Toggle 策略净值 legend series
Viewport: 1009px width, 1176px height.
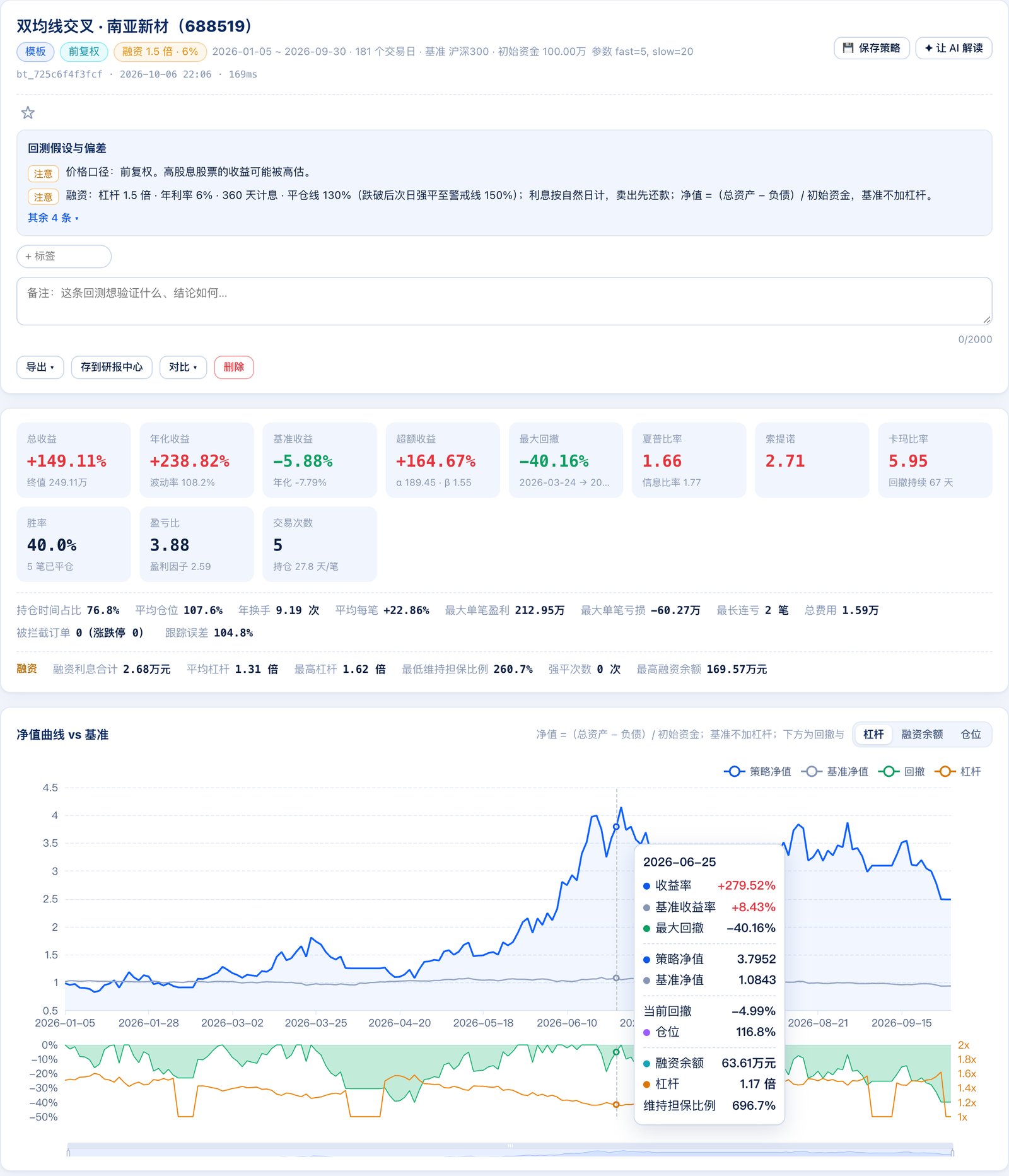pyautogui.click(x=757, y=771)
